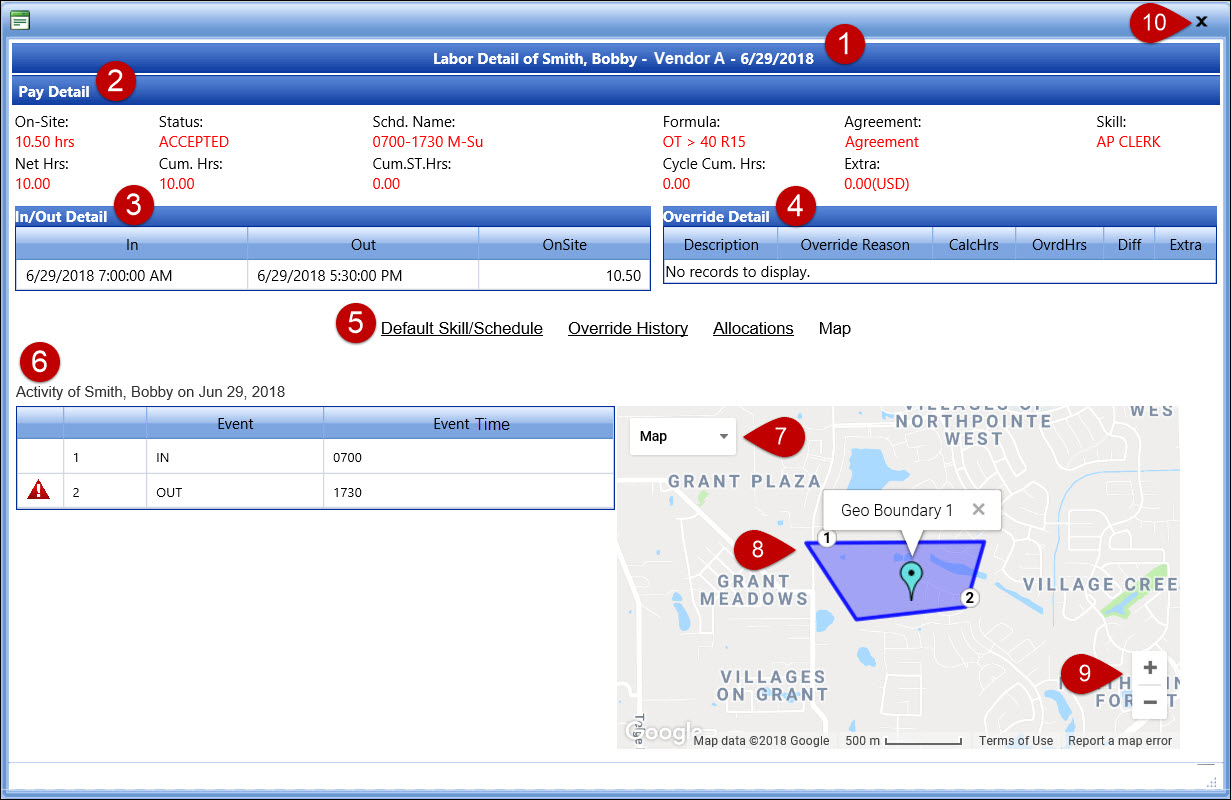Image resolution: width=1231 pixels, height=800 pixels.
Task: Click Report a map error link
Action: click(x=1119, y=741)
